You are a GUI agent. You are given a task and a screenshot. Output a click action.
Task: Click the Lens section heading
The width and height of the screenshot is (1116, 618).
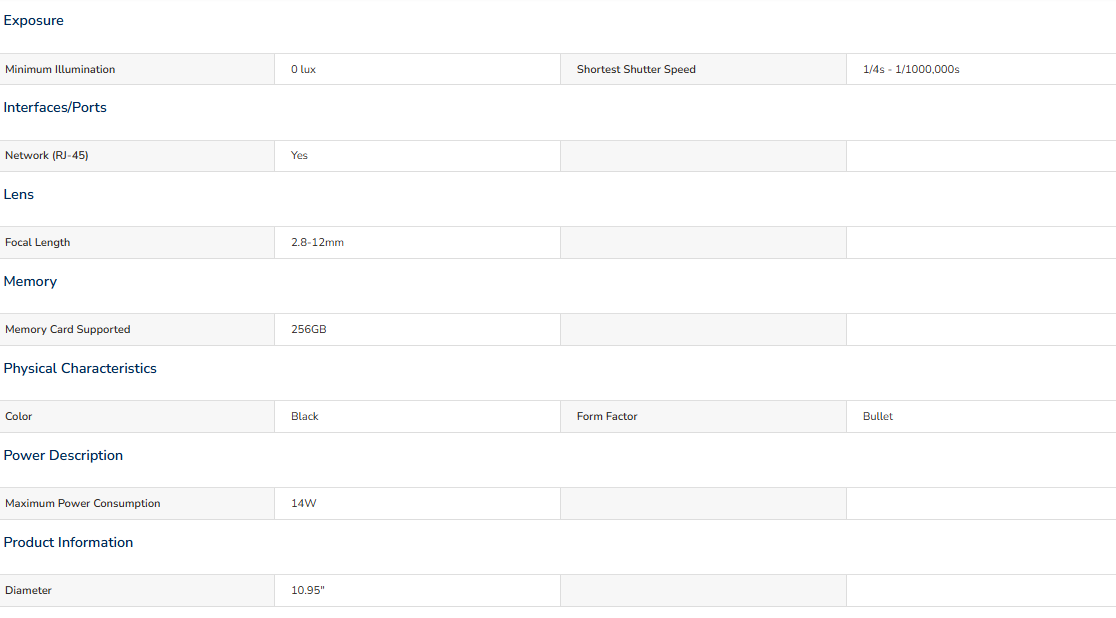(x=19, y=194)
